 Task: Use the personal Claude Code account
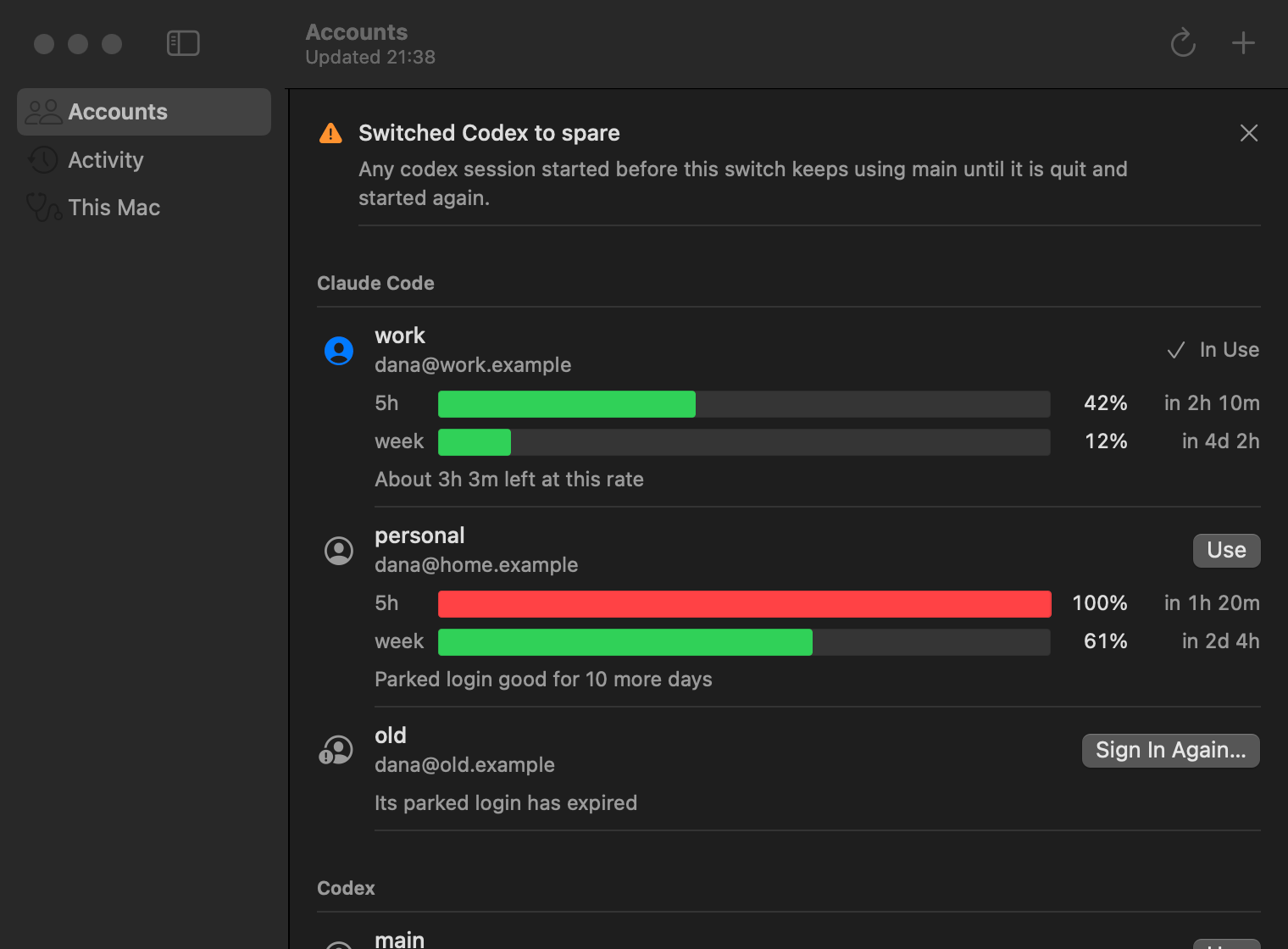[x=1226, y=550]
